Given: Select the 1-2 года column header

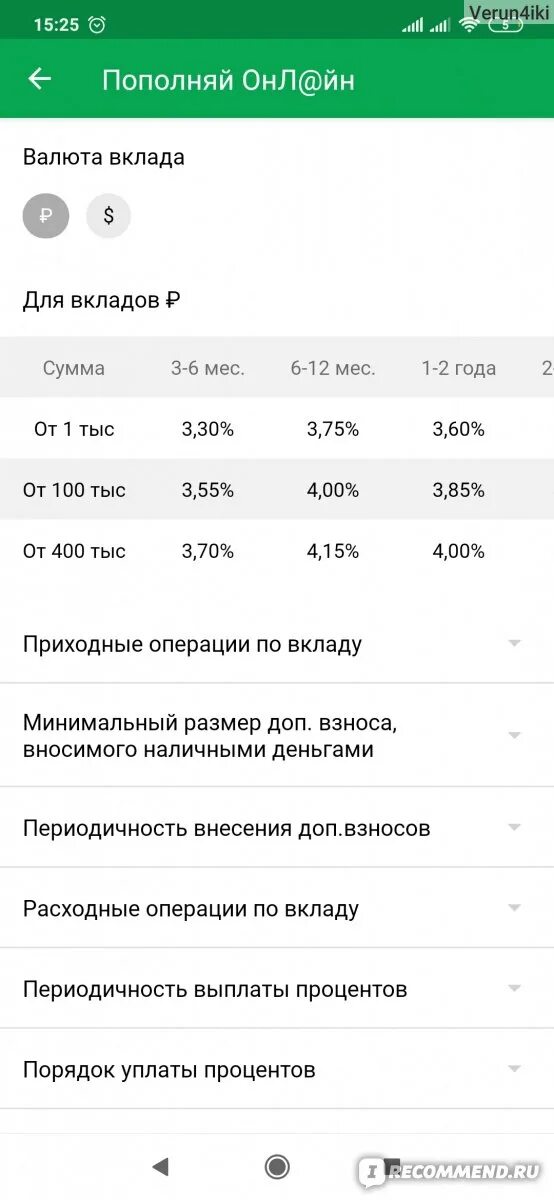Looking at the screenshot, I should point(459,368).
